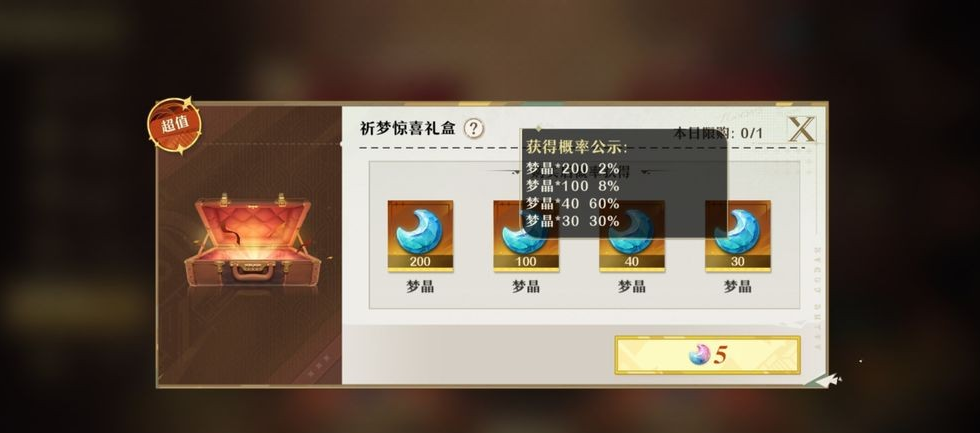The image size is (980, 433).
Task: Click the 祈梦惊喜礼盒 title text
Action: 408,129
